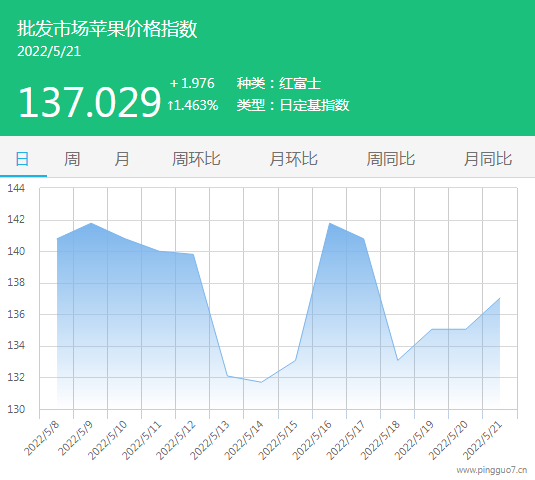
Task: Open the 周环比 tab
Action: [x=196, y=159]
